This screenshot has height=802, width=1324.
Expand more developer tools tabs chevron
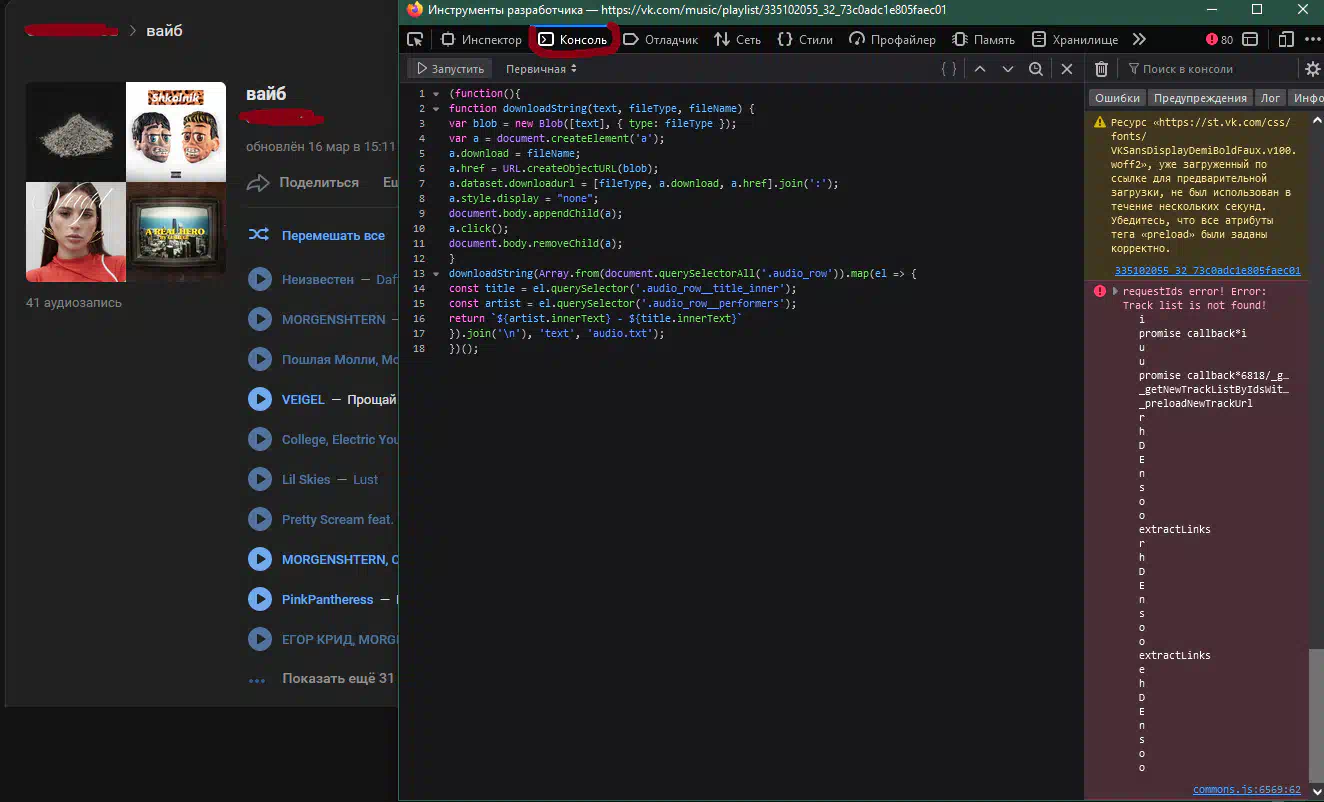click(1139, 40)
